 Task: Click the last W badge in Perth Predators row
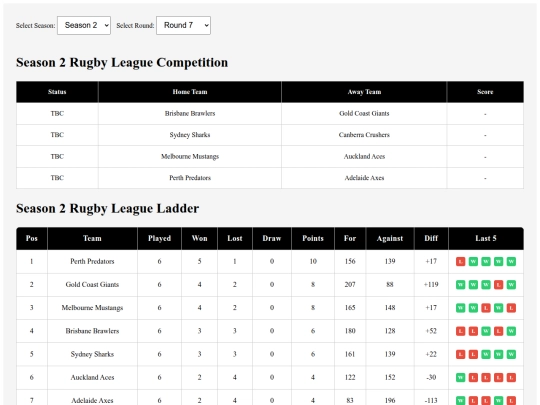(511, 261)
